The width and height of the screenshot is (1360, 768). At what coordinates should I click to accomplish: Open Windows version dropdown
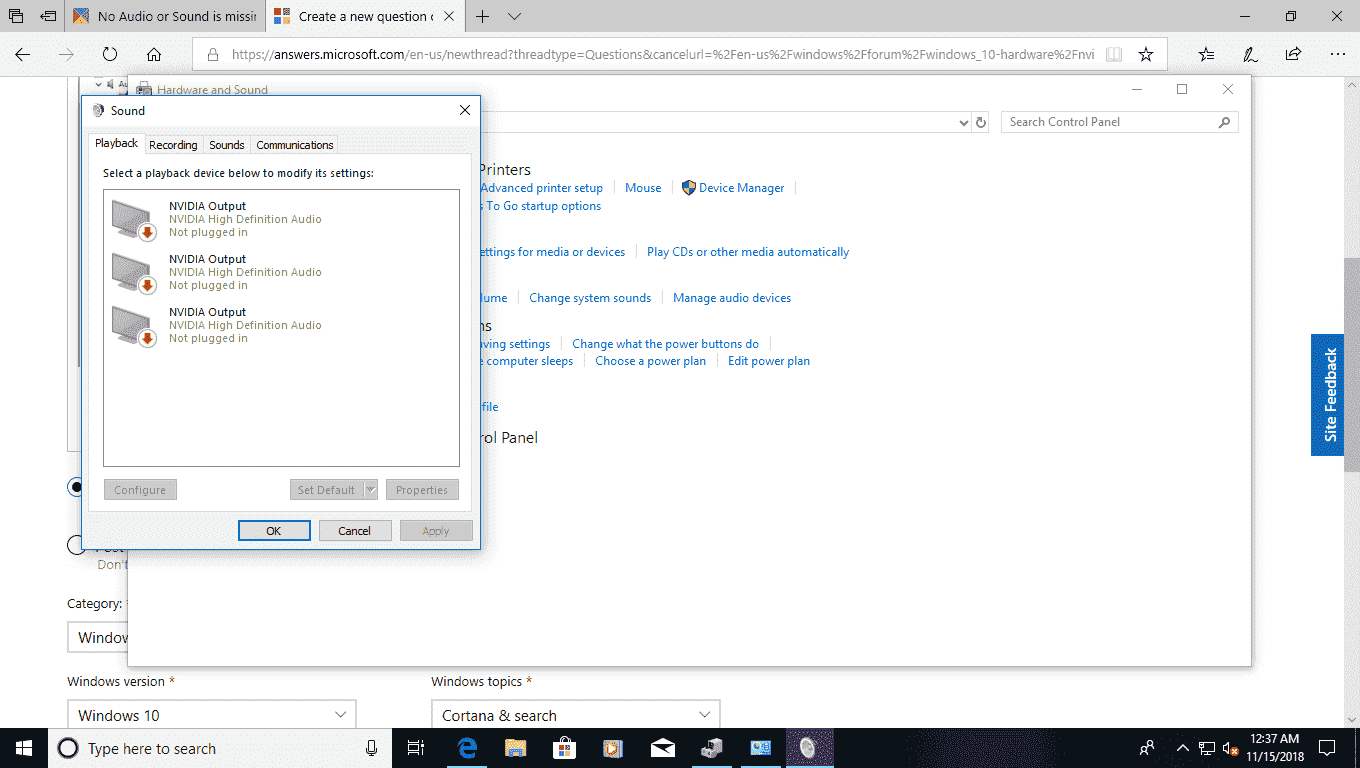[x=212, y=715]
